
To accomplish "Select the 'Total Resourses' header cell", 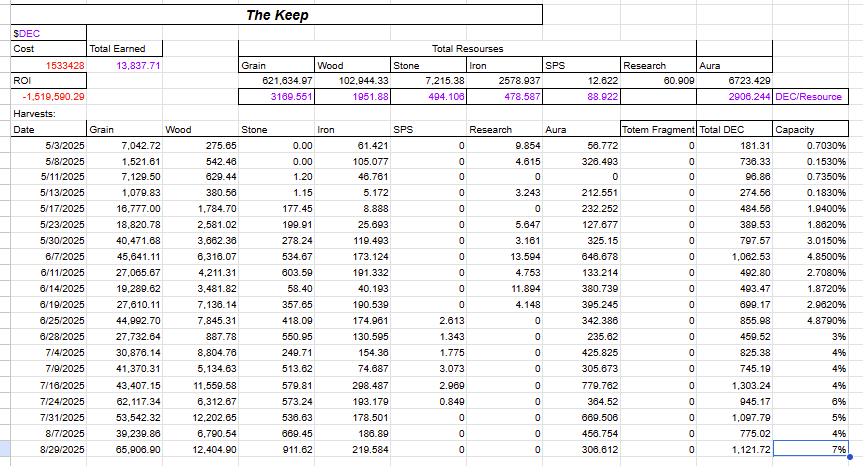I will click(x=467, y=48).
